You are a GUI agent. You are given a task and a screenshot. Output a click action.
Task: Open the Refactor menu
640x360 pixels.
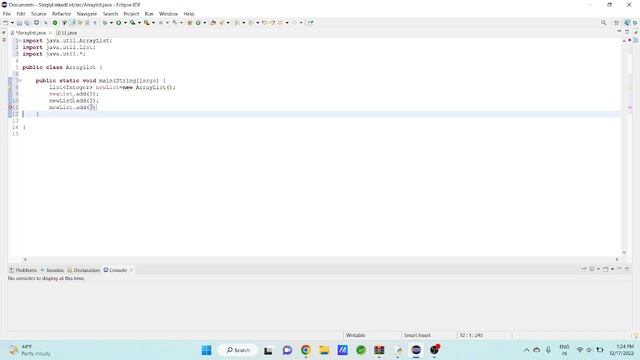coord(61,14)
